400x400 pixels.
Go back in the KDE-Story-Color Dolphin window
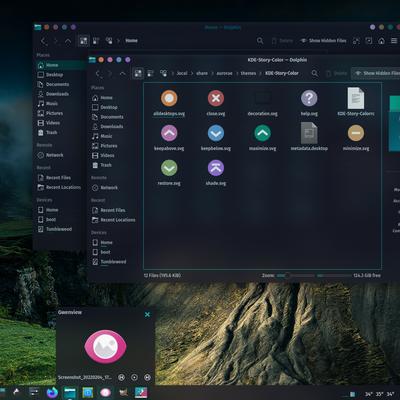tap(99, 73)
